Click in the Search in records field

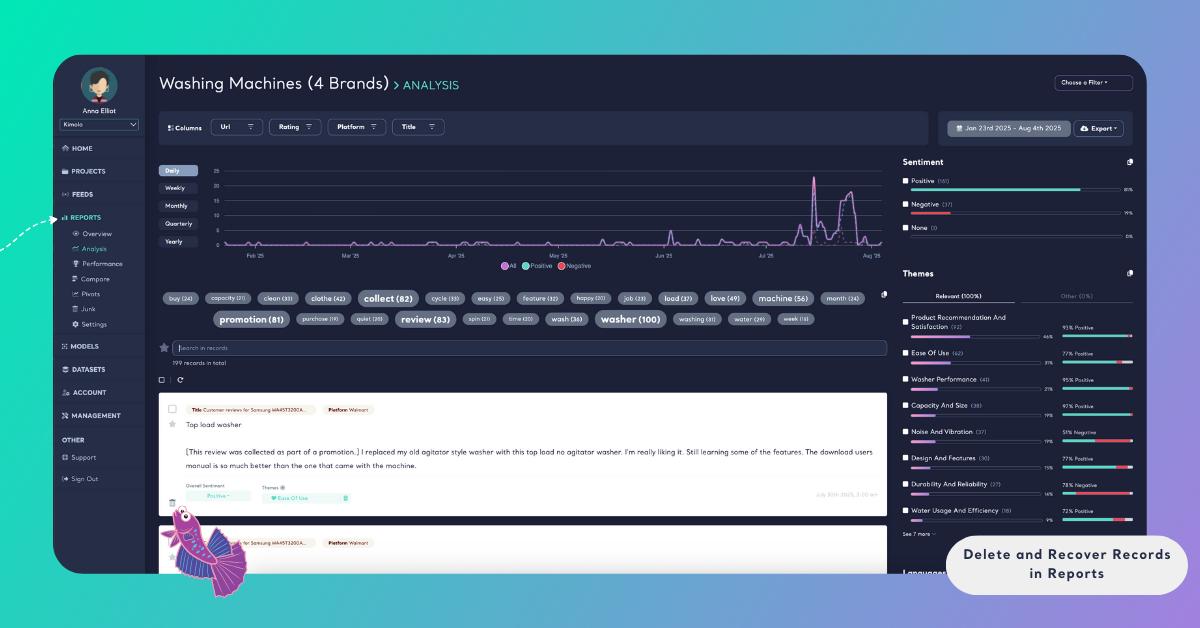pos(529,348)
